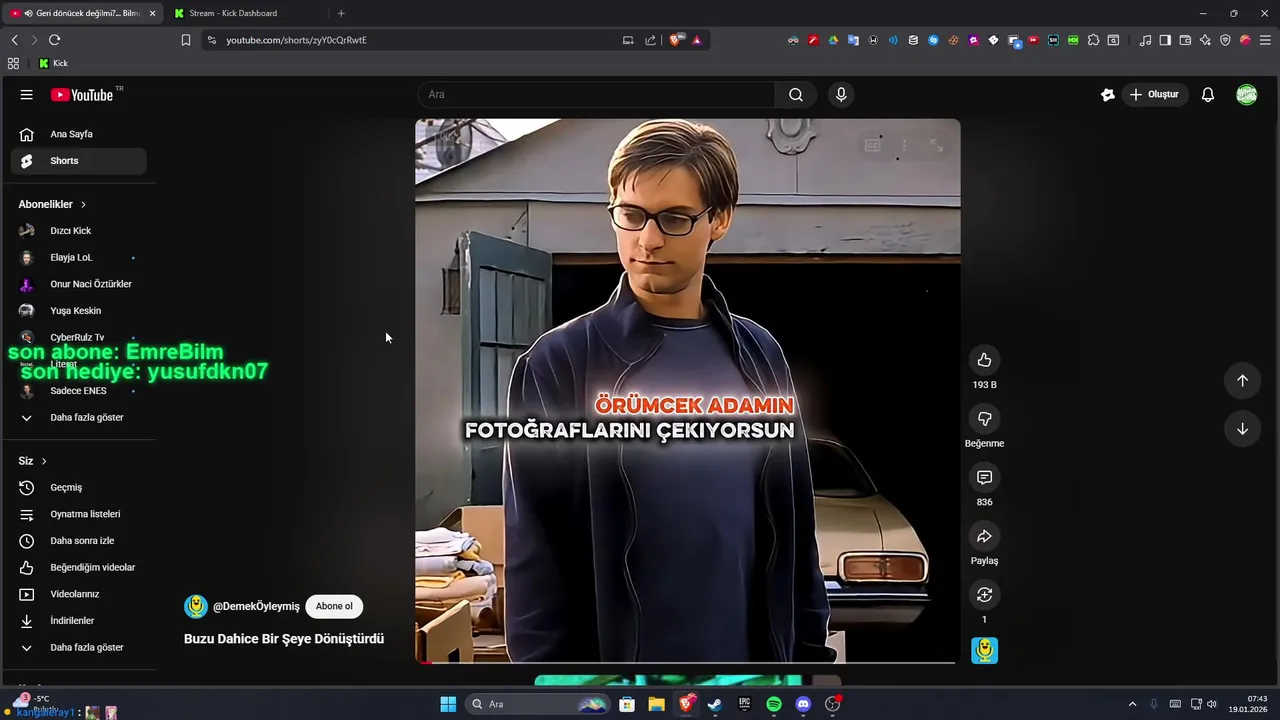Open Daha sonra izle list
Viewport: 1280px width, 720px height.
point(79,541)
